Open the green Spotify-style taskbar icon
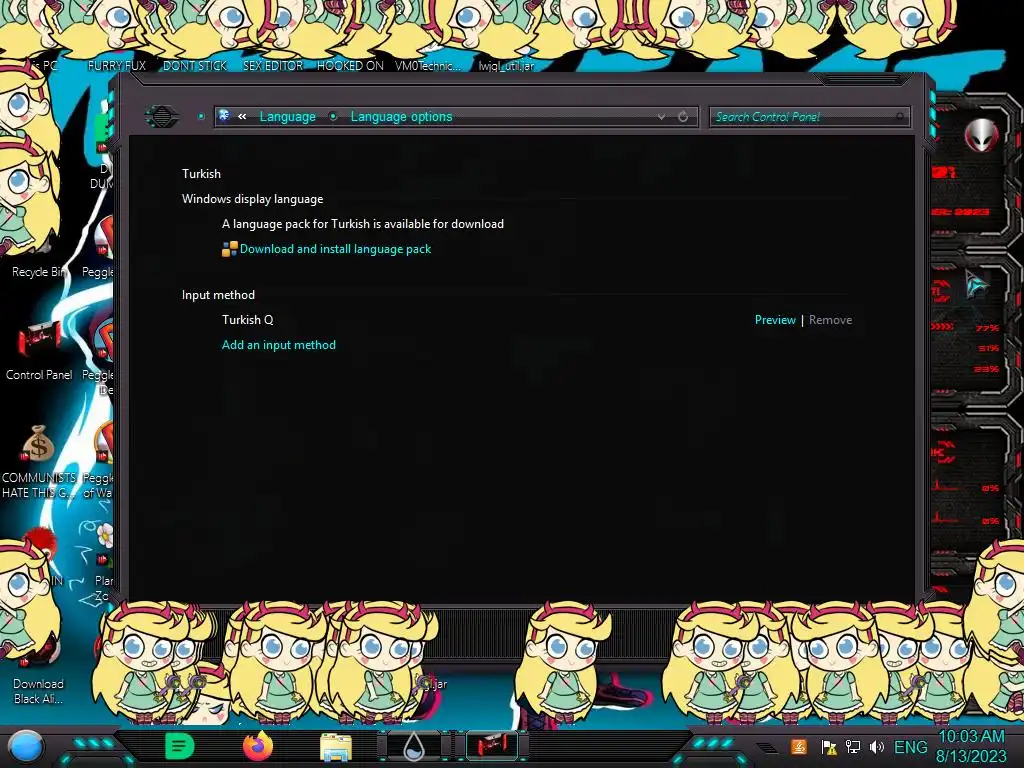The image size is (1024, 768). coord(180,746)
